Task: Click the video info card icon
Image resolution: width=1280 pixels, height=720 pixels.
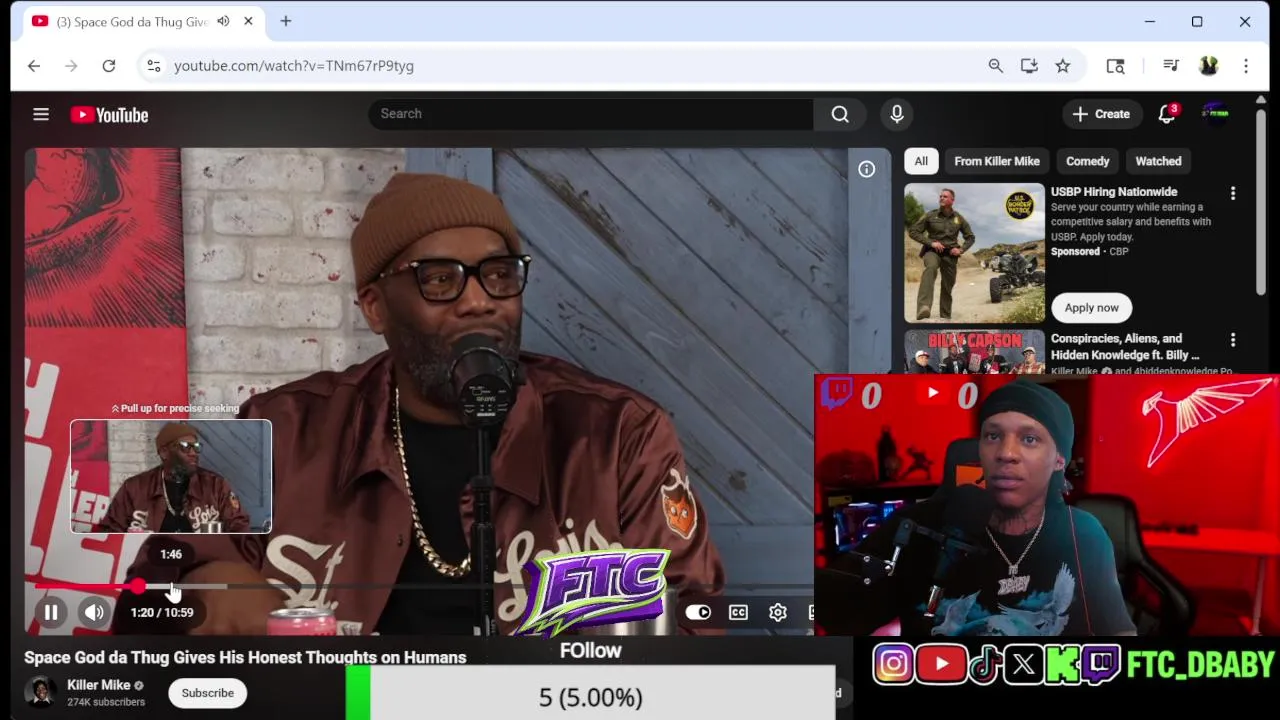Action: [867, 170]
